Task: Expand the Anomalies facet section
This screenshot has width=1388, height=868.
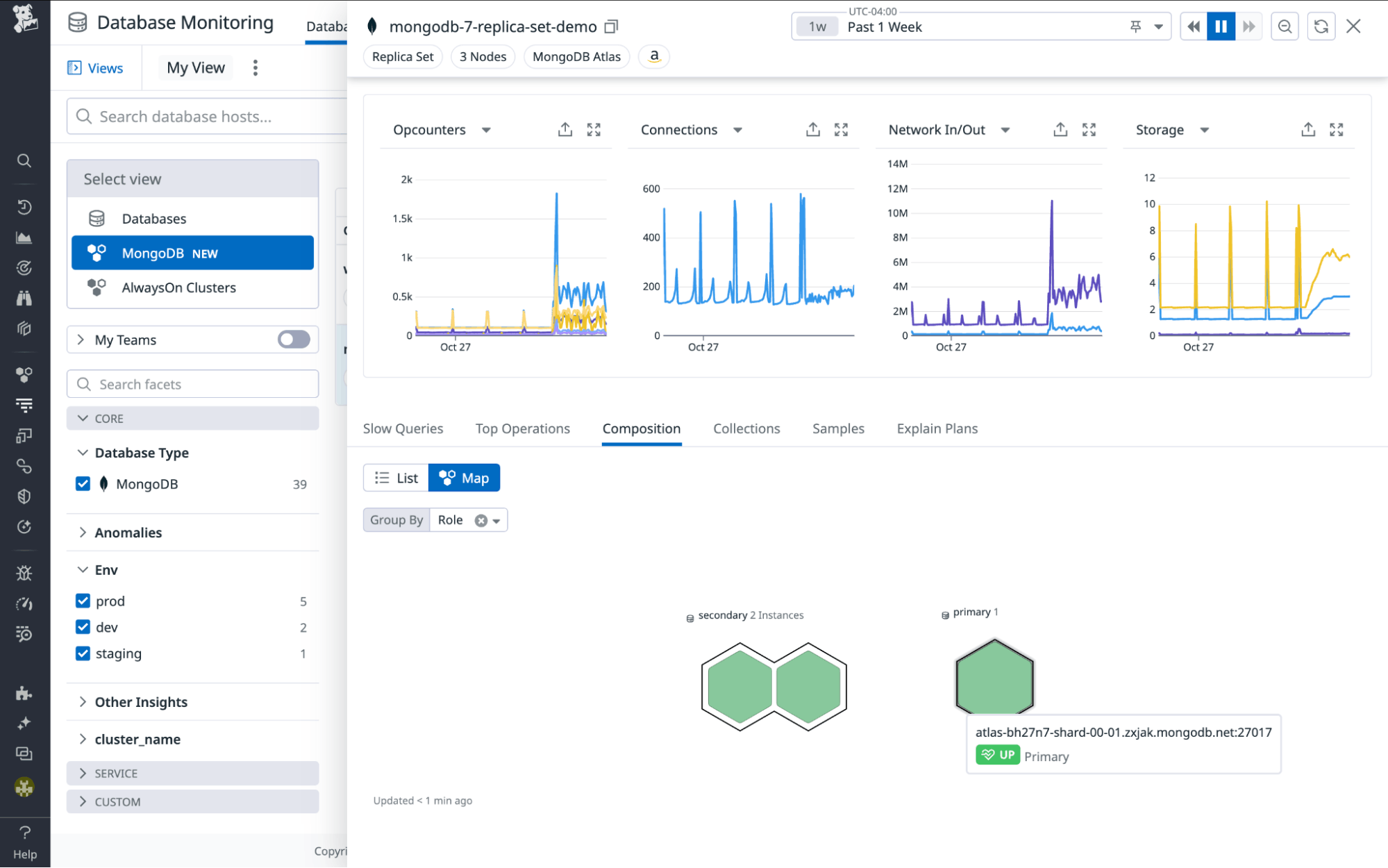Action: (128, 533)
